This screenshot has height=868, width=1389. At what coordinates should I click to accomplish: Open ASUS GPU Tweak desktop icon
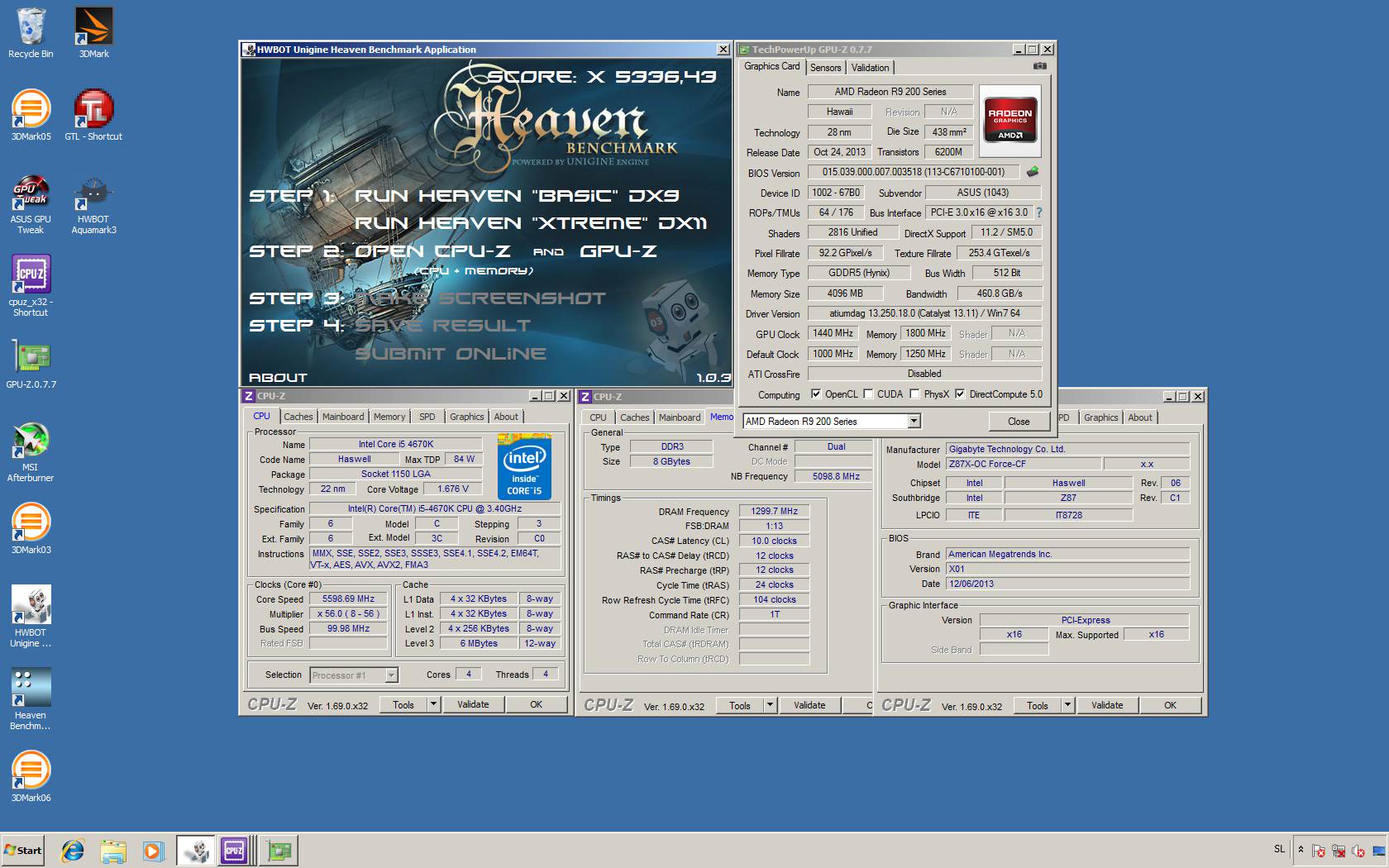click(x=31, y=203)
